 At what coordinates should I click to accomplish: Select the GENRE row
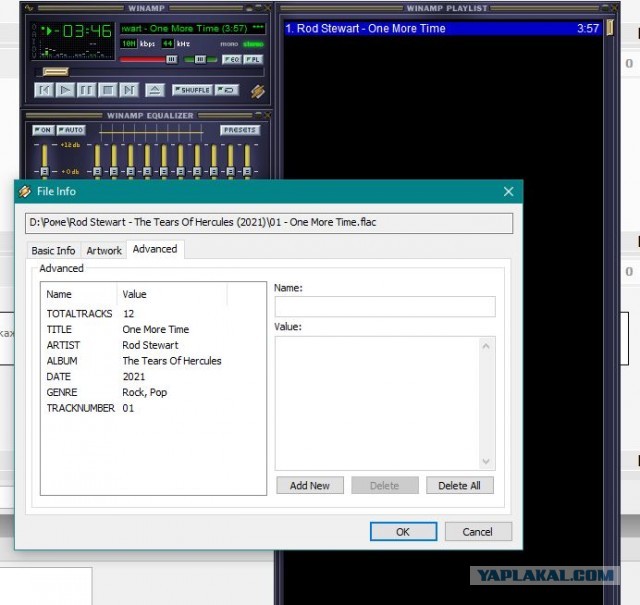click(x=153, y=392)
